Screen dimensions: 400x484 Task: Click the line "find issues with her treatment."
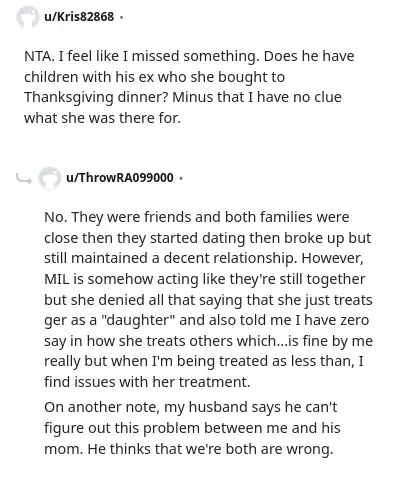[147, 382]
